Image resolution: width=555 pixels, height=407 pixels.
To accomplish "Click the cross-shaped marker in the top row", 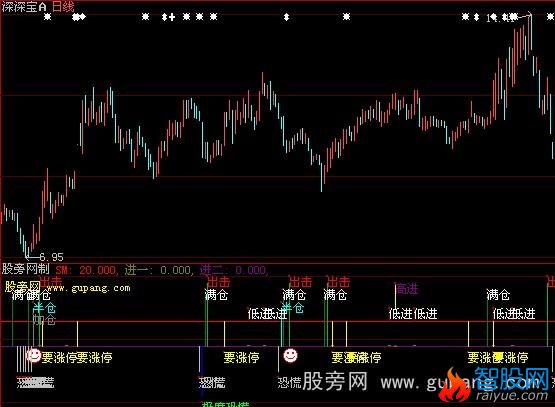I will click(x=172, y=17).
